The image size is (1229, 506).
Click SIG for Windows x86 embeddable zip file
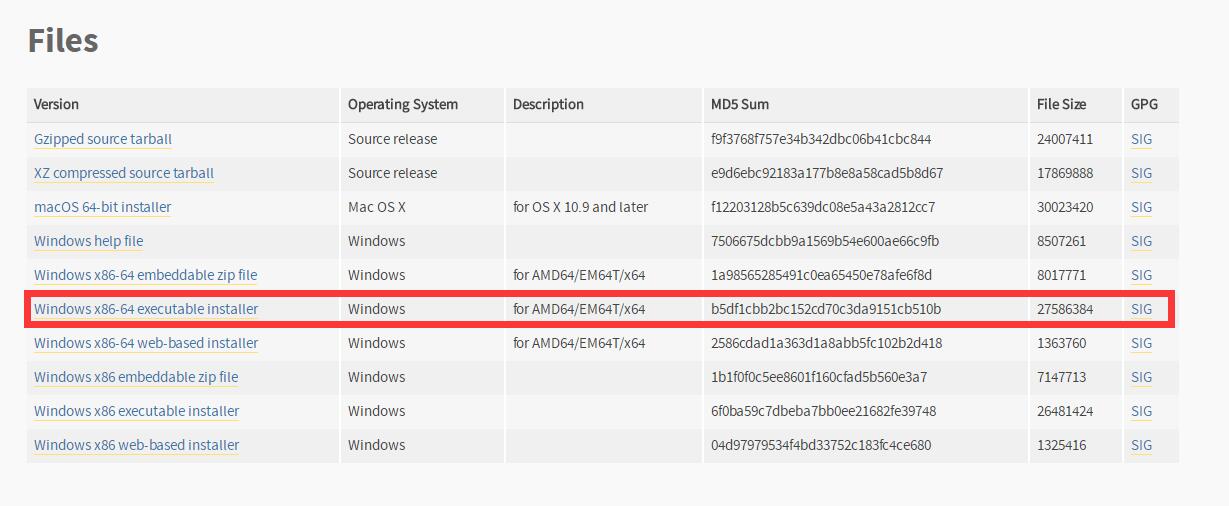coord(1141,377)
